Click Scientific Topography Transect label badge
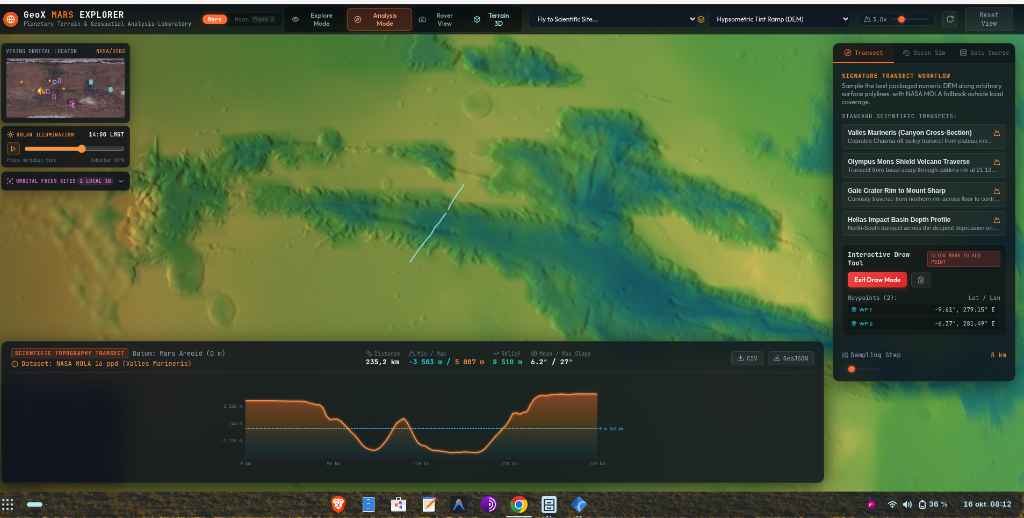 (69, 353)
